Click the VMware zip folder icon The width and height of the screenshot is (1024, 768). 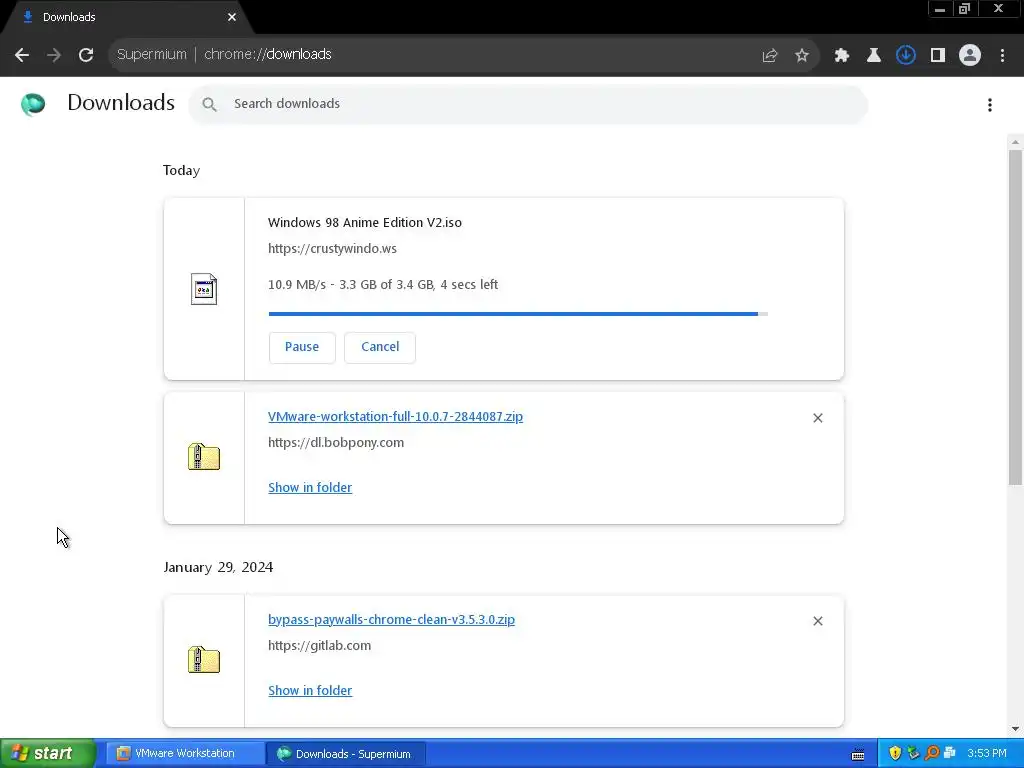pyautogui.click(x=204, y=456)
